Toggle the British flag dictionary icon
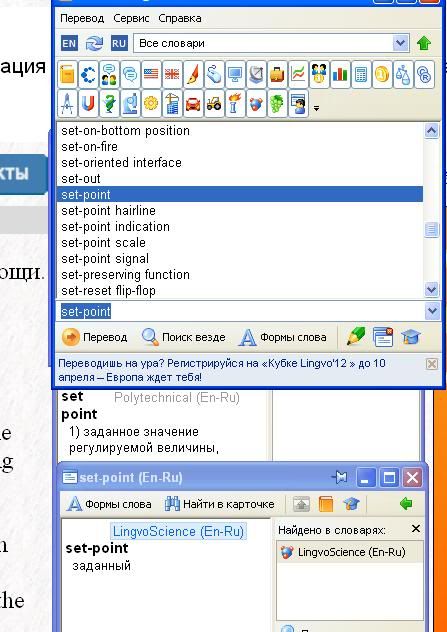The image size is (447, 632). (172, 75)
